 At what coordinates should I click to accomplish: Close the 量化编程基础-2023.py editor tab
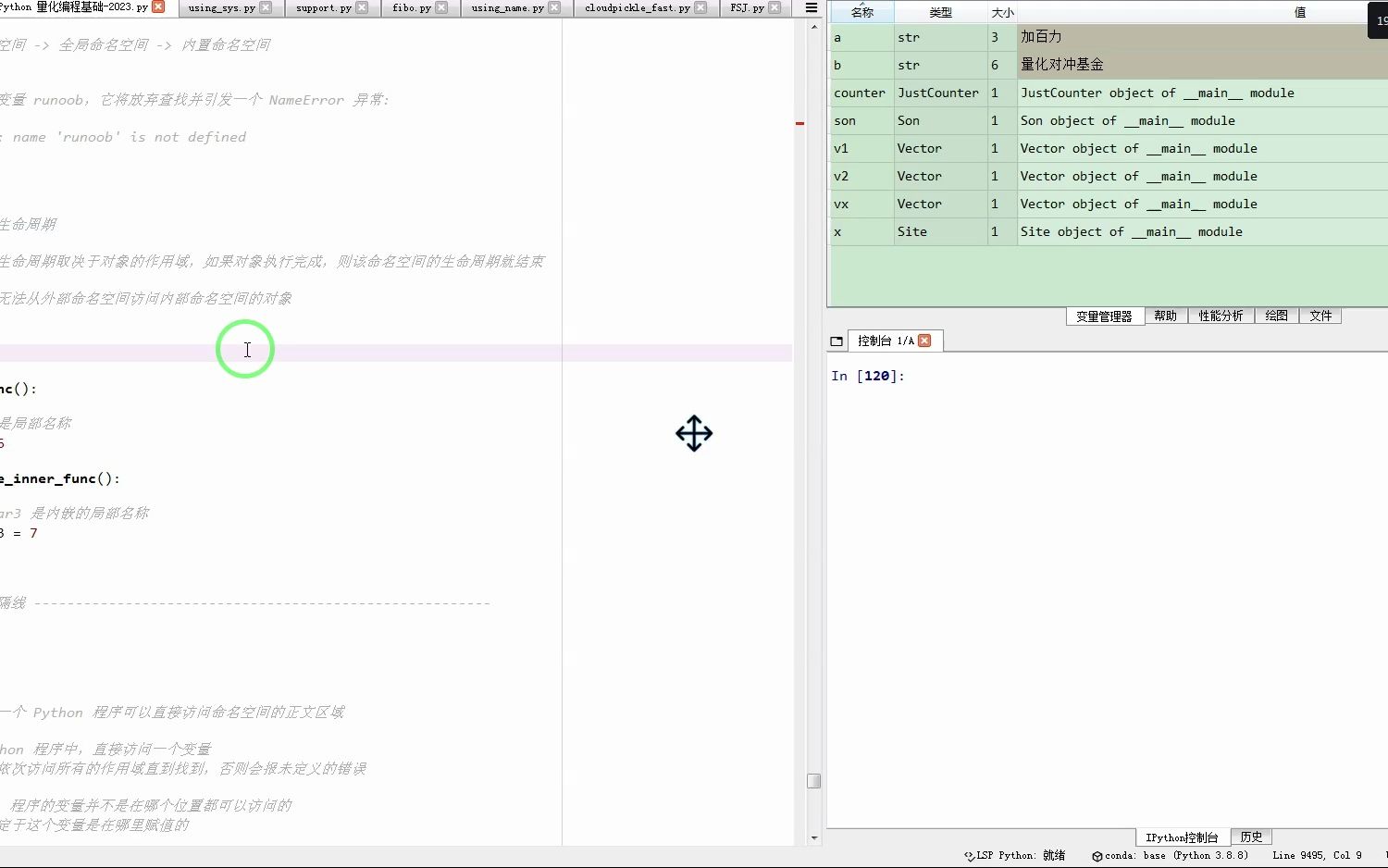(158, 6)
